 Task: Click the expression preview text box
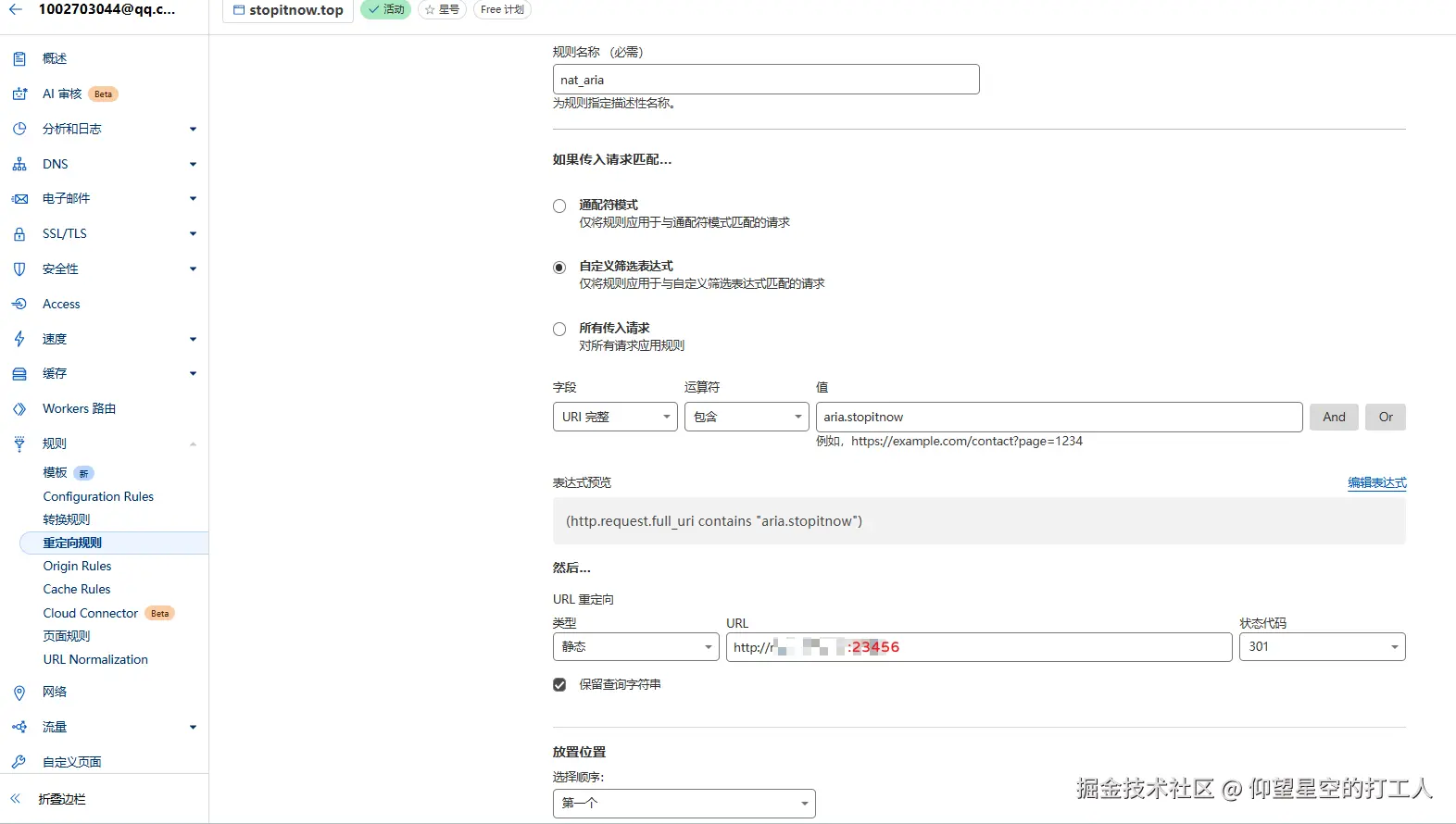point(979,521)
